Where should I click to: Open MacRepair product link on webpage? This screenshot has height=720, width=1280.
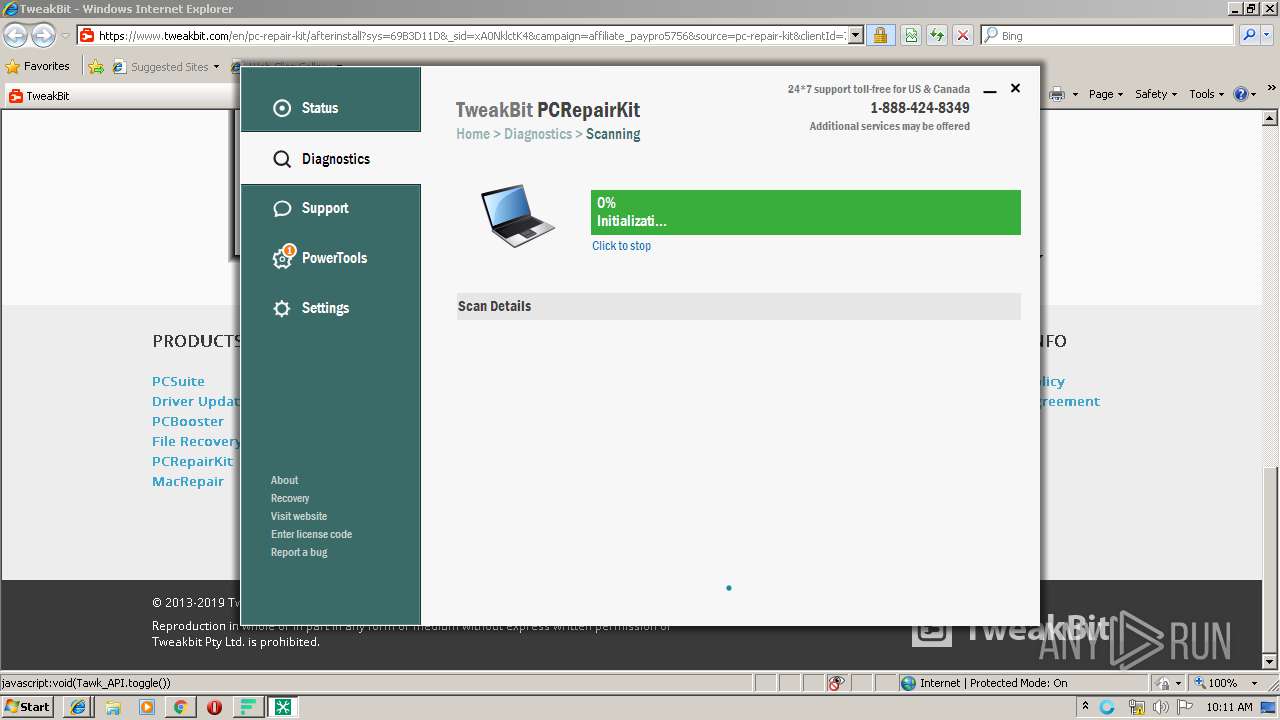point(188,481)
